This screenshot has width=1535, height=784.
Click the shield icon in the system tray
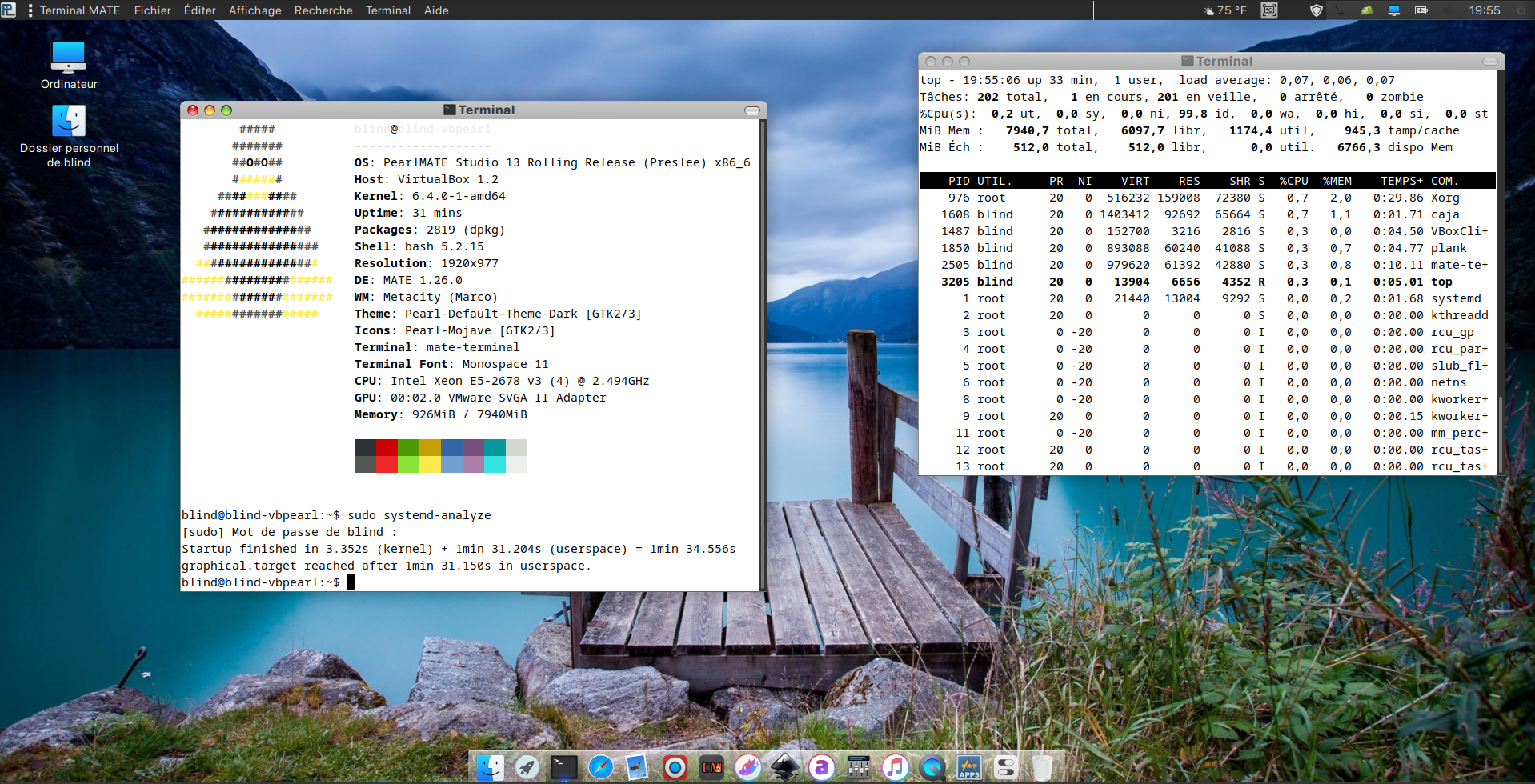click(1316, 10)
